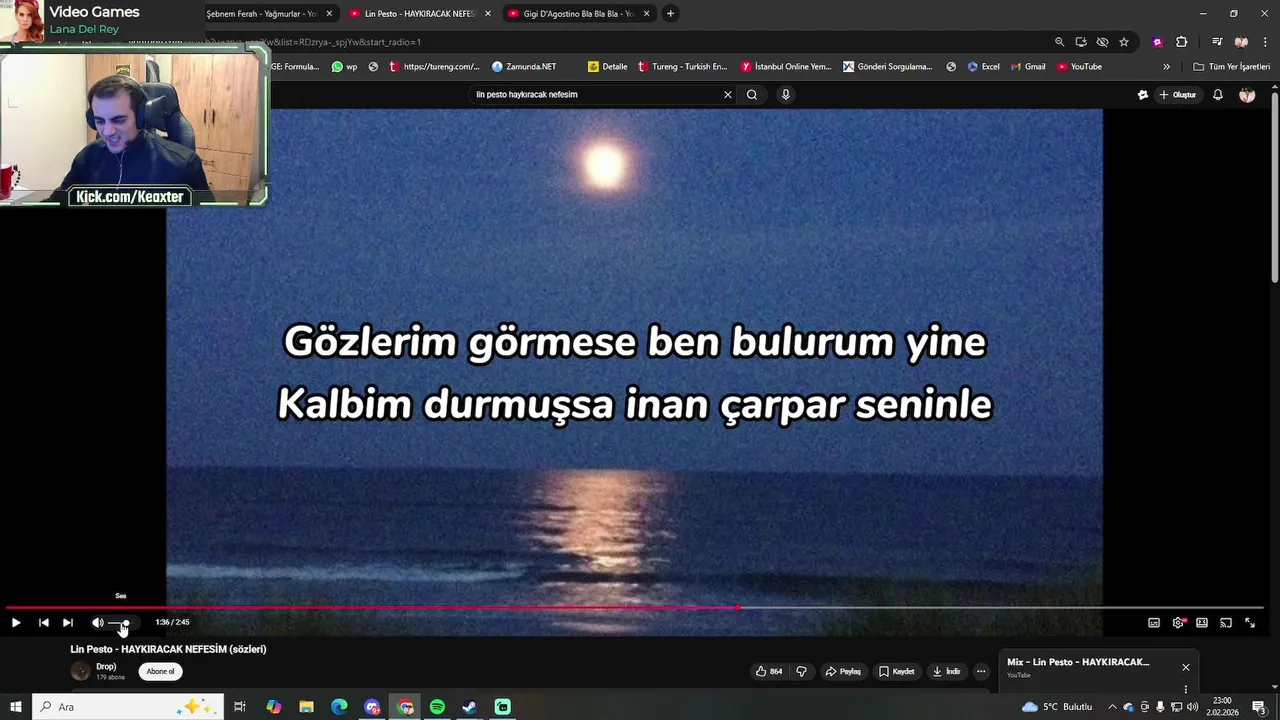
Task: Open weather widget 5°C Bulutlu
Action: click(x=1057, y=707)
